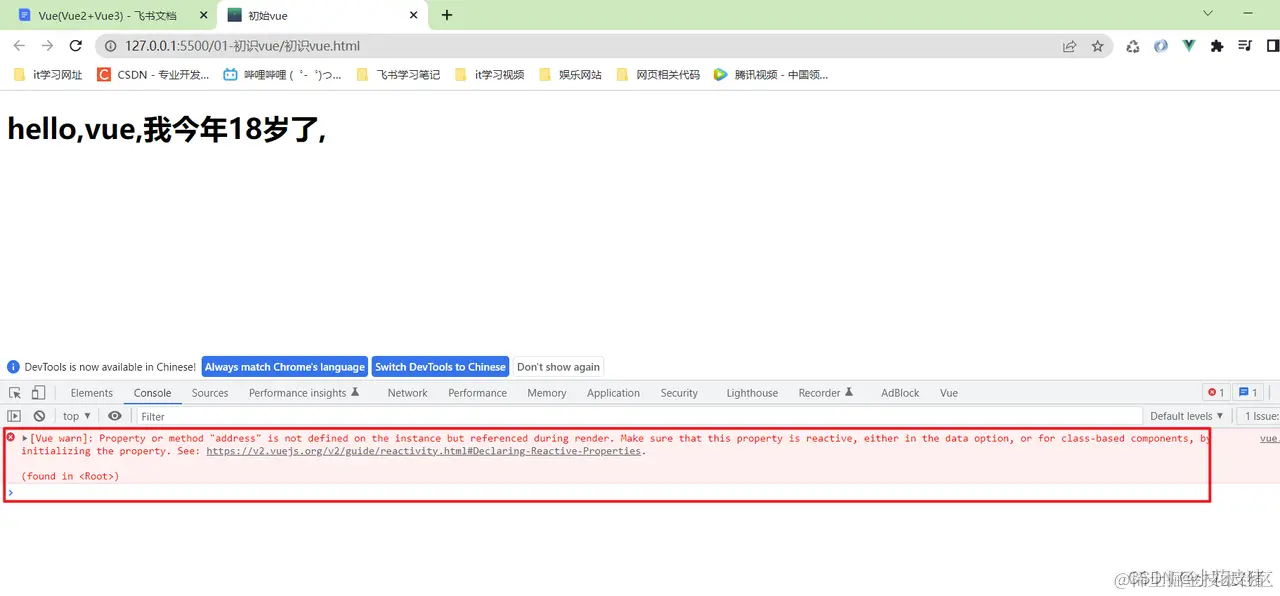This screenshot has width=1280, height=596.
Task: Expand the Vue warn message triangle
Action: click(25, 438)
